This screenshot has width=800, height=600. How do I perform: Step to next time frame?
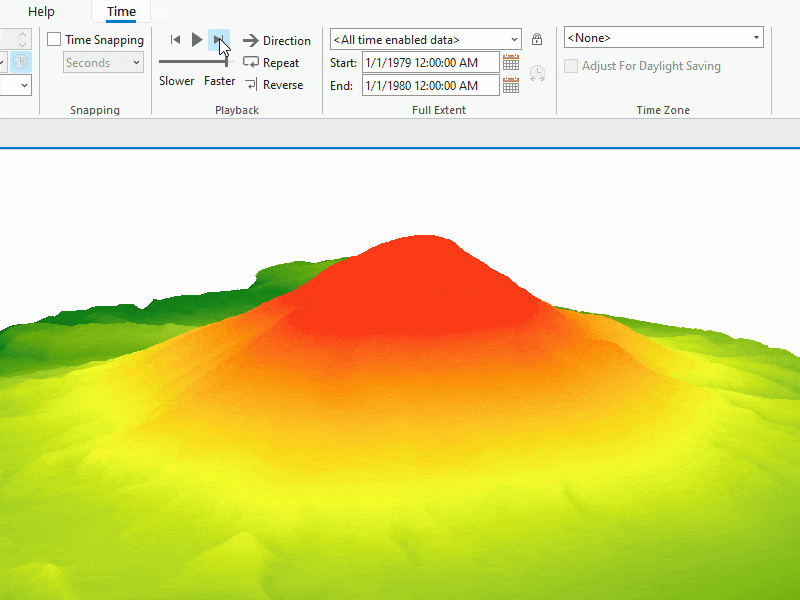[x=218, y=39]
